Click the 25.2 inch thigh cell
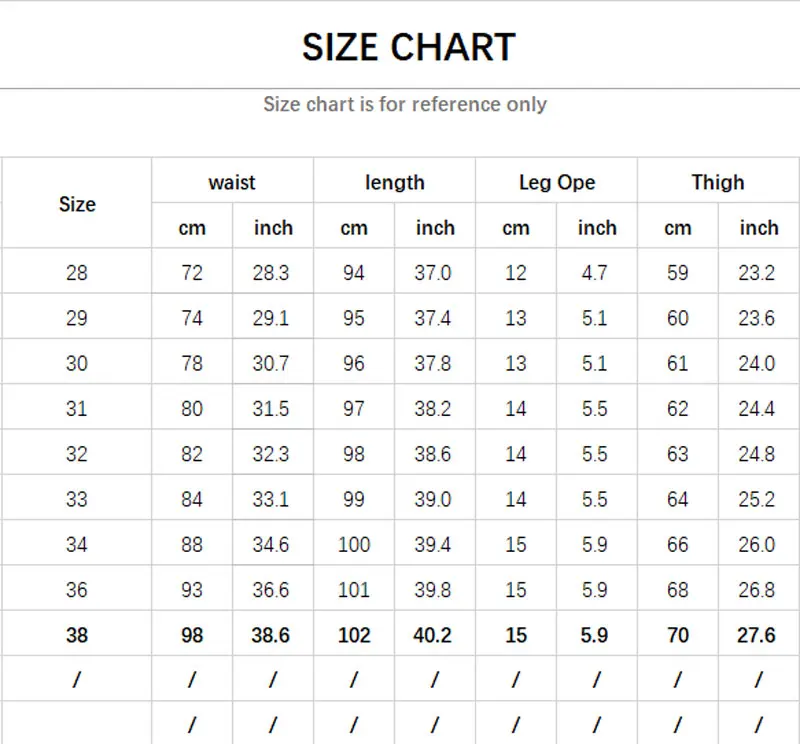Viewport: 800px width, 744px height. click(x=757, y=499)
